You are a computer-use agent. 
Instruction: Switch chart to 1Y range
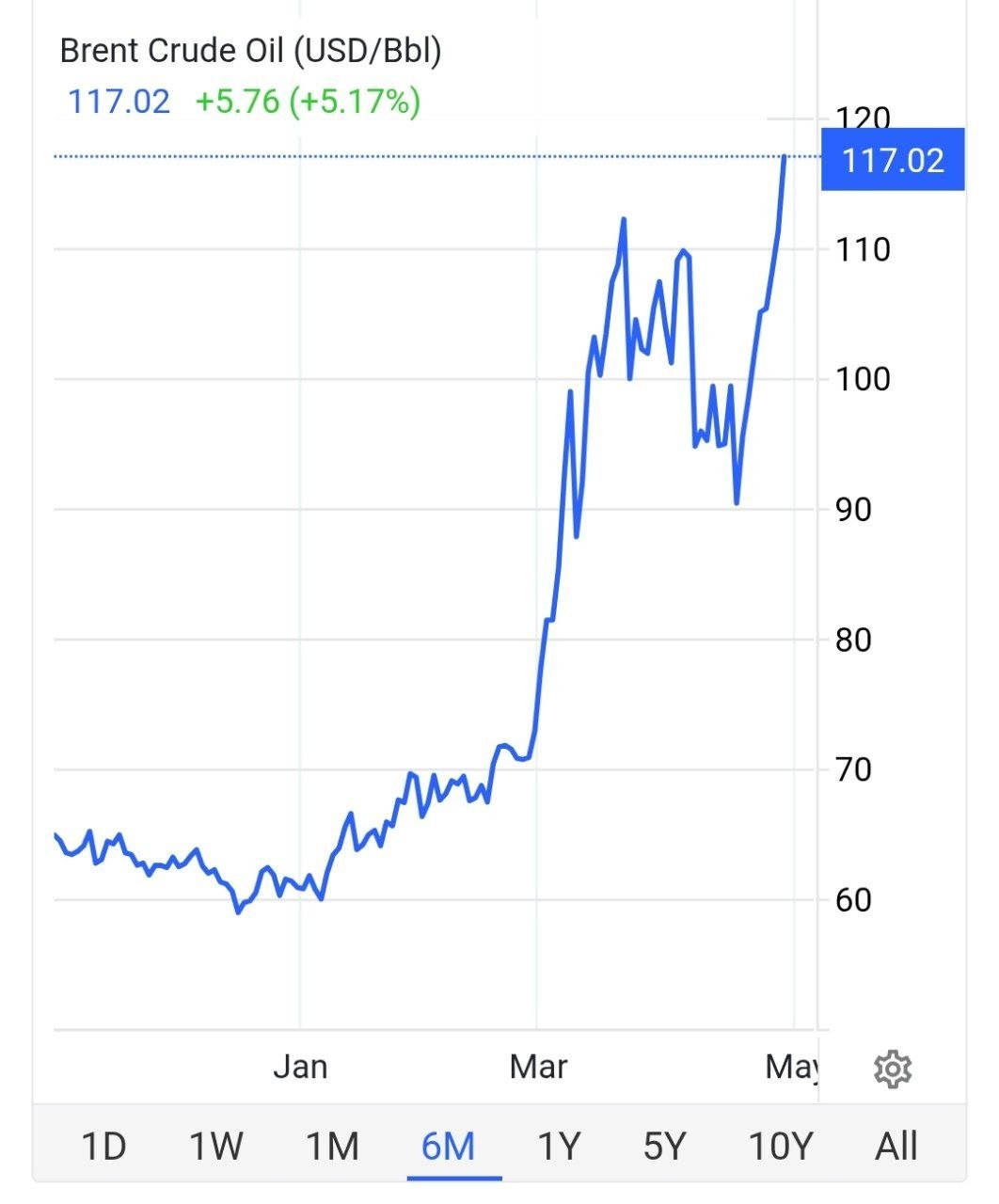pyautogui.click(x=559, y=1147)
